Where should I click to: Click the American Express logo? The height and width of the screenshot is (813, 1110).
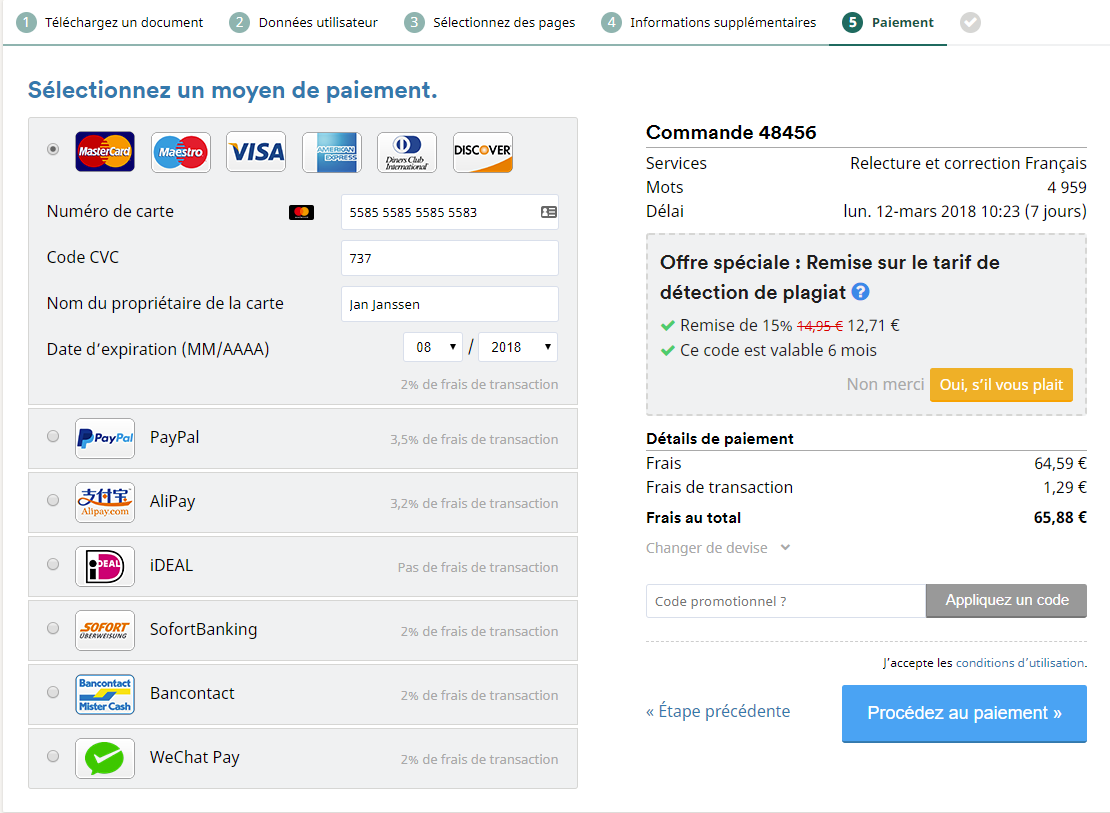coord(332,152)
